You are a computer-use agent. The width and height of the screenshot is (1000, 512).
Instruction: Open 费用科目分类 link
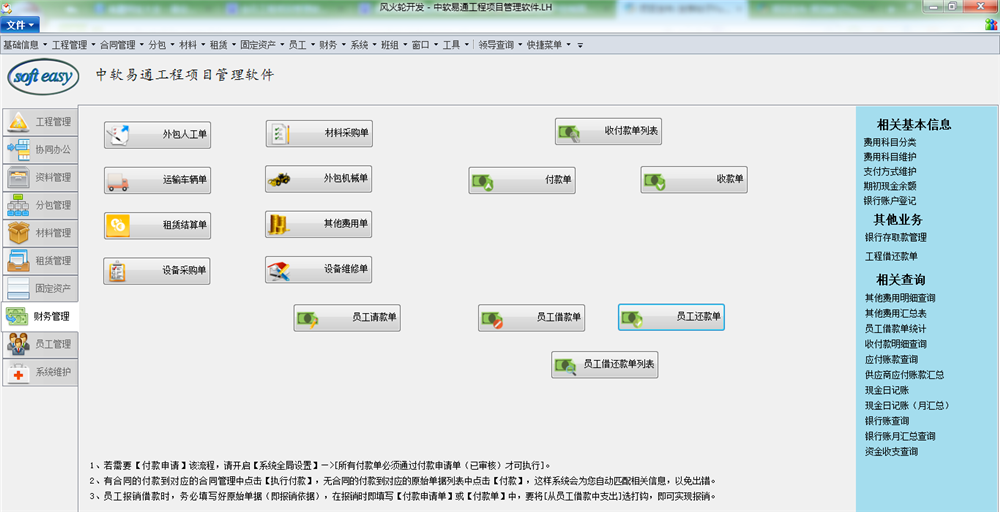tap(890, 142)
